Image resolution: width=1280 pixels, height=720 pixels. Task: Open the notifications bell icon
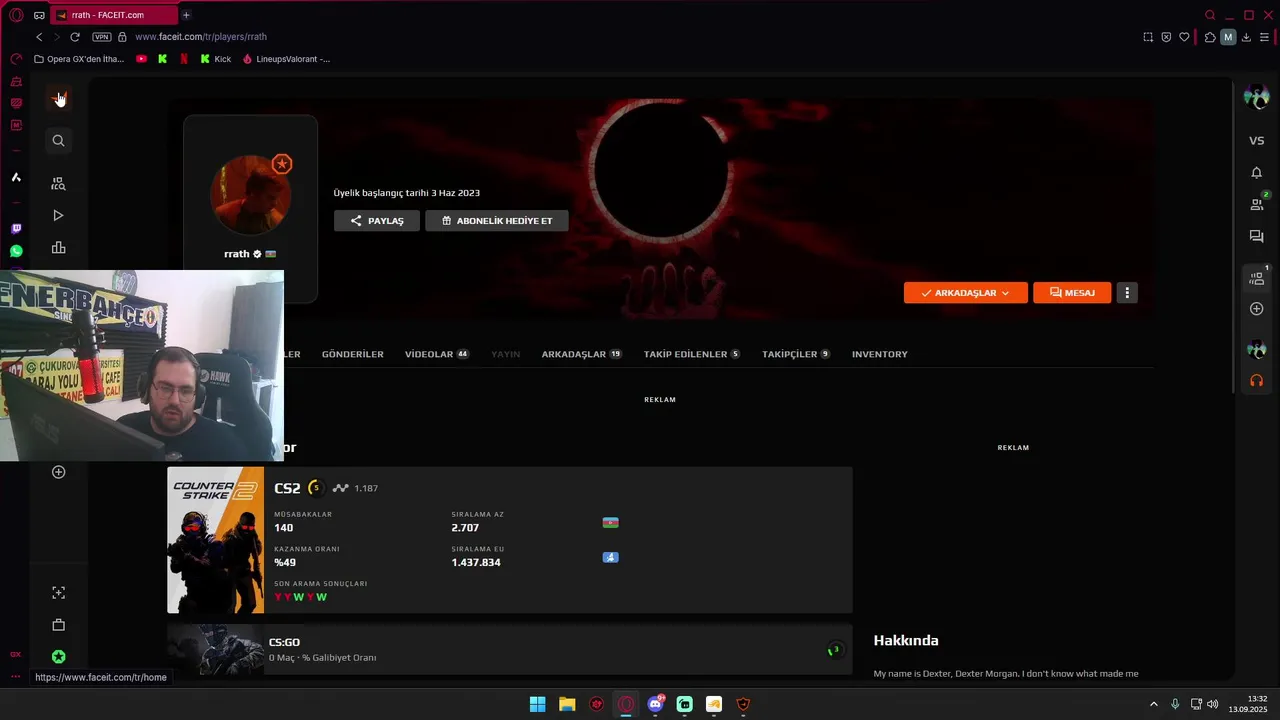[1257, 173]
